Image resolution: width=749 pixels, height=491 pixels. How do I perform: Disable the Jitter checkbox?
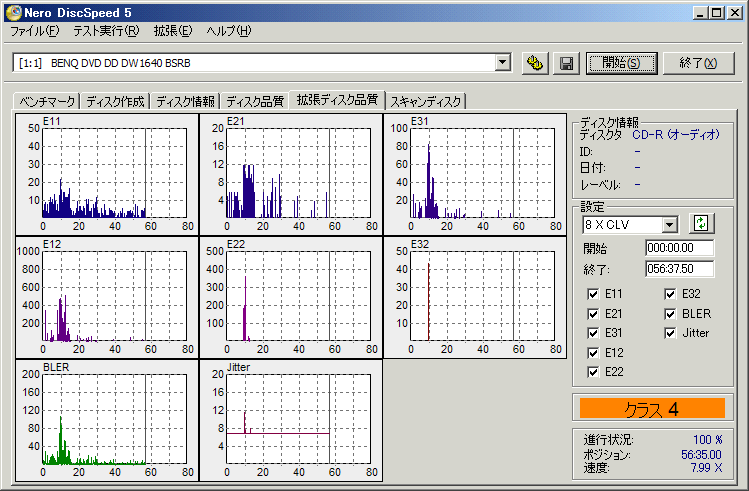[672, 333]
